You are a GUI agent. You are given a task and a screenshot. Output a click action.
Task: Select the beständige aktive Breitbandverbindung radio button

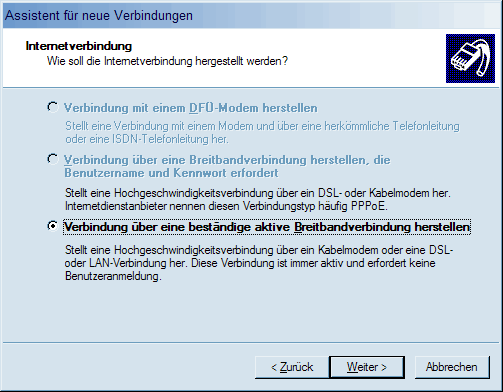[52, 226]
